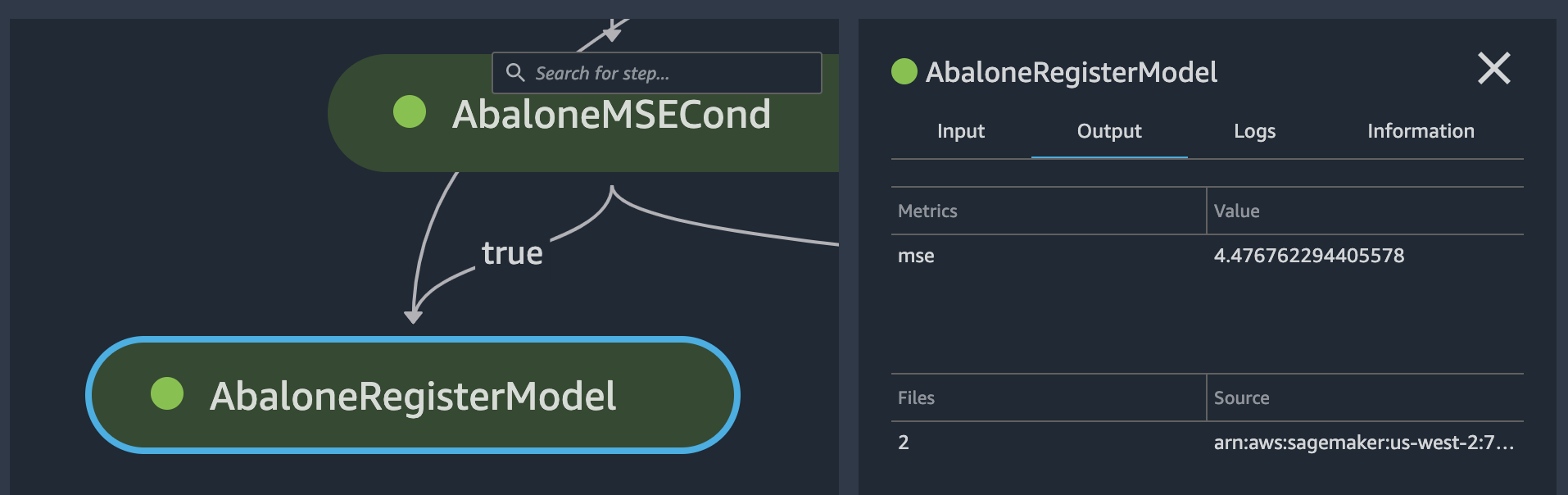Select the AbaloneMSECond step name in graph
Image resolution: width=1568 pixels, height=495 pixels.
611,114
